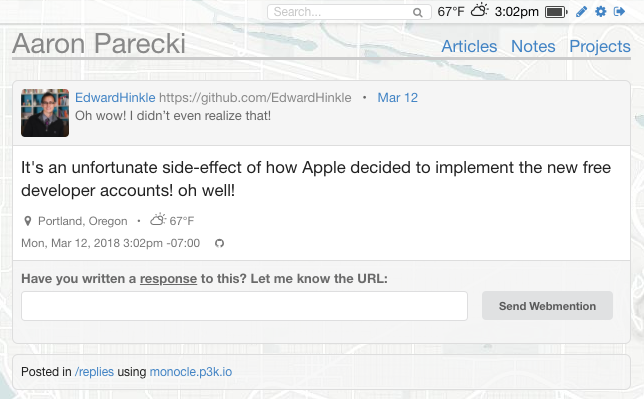Click the Send Webmention button

click(x=547, y=306)
